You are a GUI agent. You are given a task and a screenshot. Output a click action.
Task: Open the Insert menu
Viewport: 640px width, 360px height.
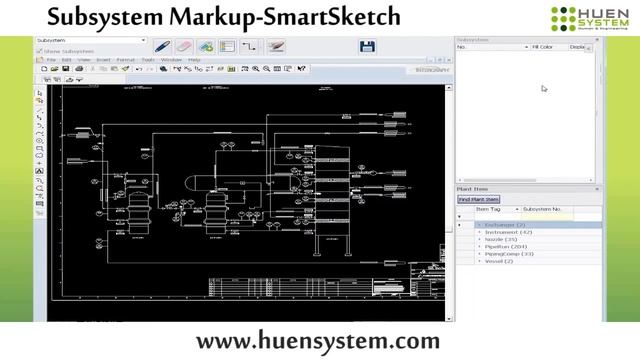(x=103, y=60)
